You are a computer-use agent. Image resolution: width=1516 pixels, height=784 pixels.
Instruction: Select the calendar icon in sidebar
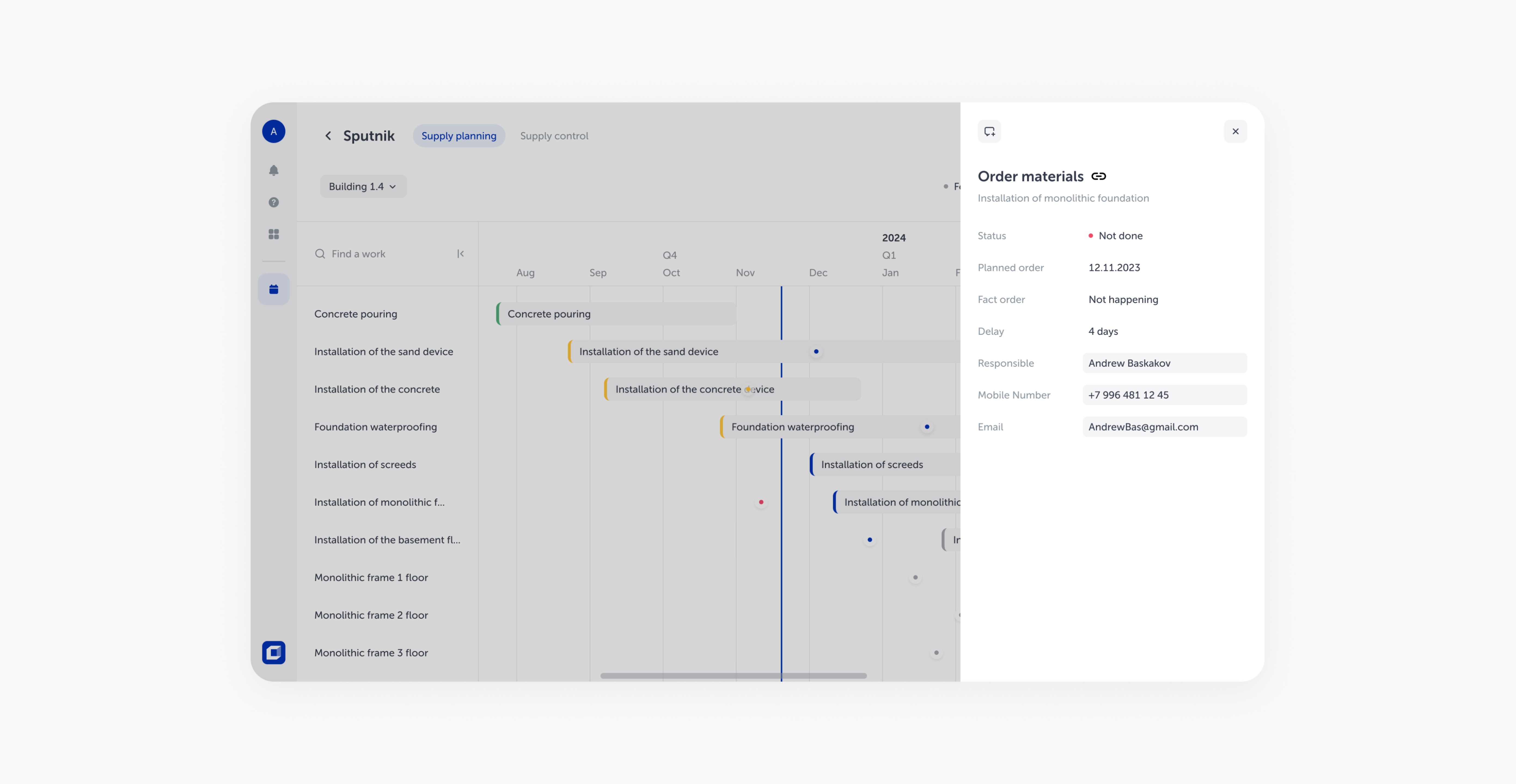274,289
